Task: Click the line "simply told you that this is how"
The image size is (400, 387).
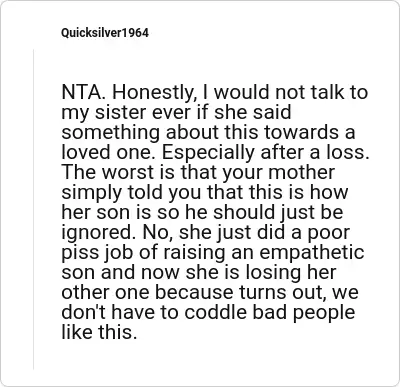Action: pyautogui.click(x=205, y=193)
